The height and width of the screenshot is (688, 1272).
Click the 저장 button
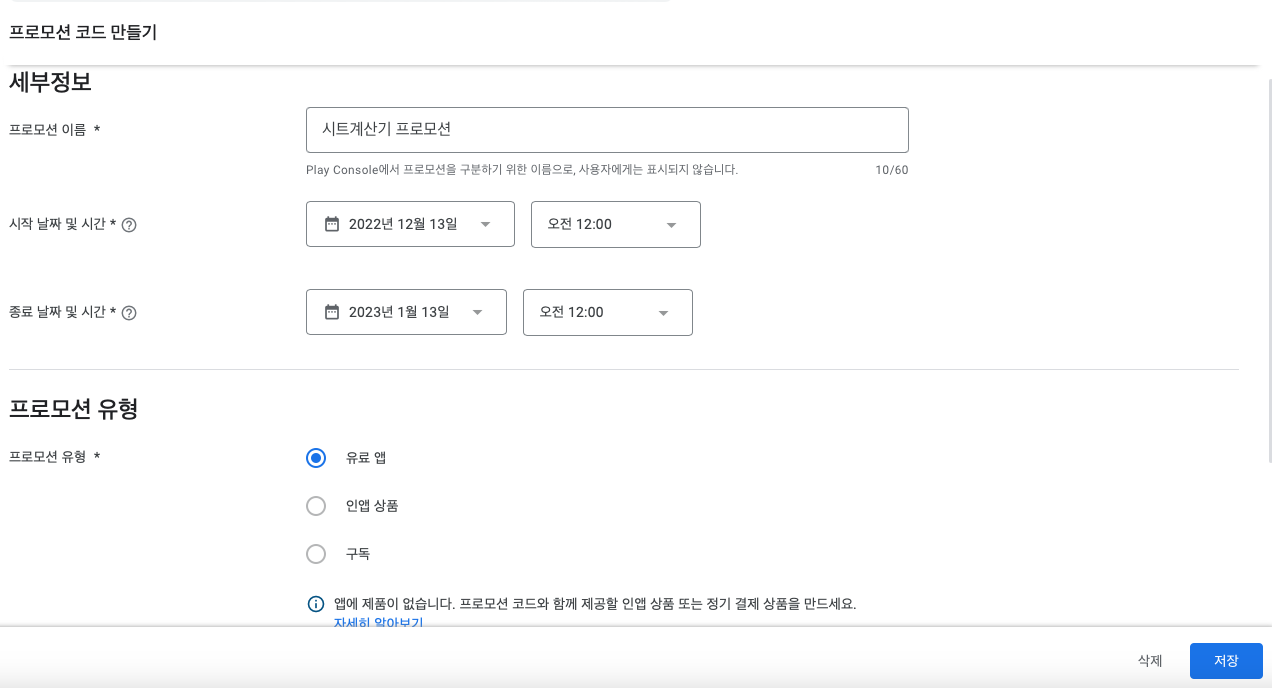(1226, 661)
